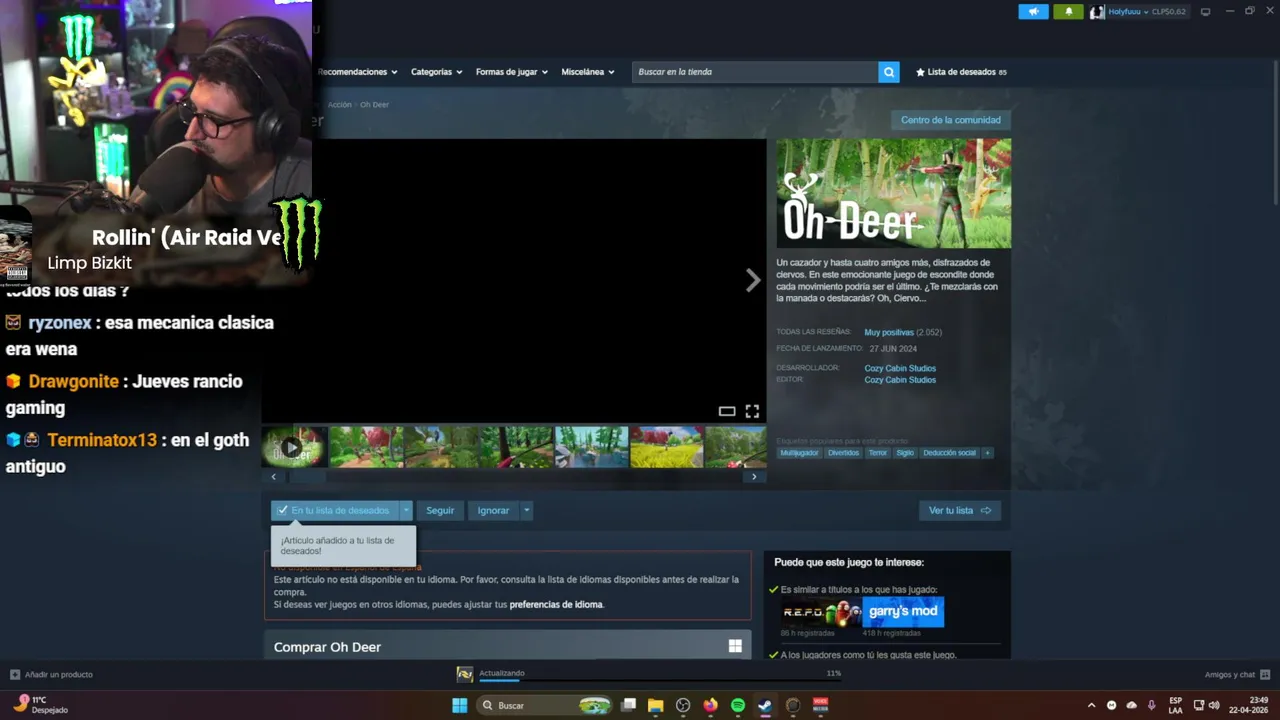Click the add product plus icon
The width and height of the screenshot is (1280, 720).
point(15,674)
